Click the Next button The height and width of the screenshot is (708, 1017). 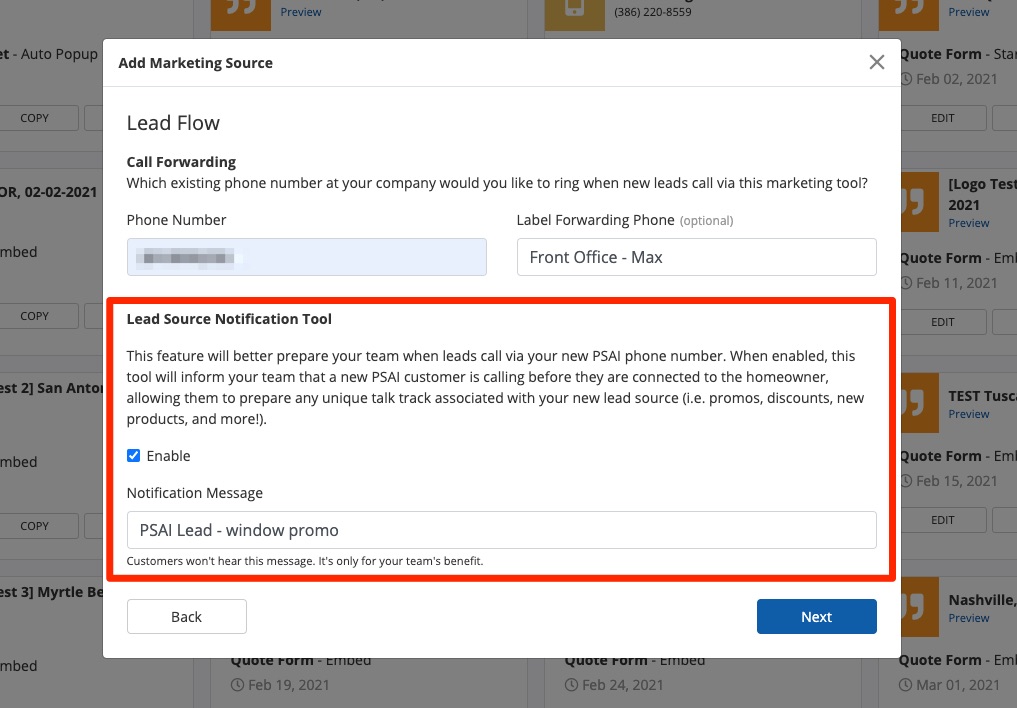(x=816, y=617)
